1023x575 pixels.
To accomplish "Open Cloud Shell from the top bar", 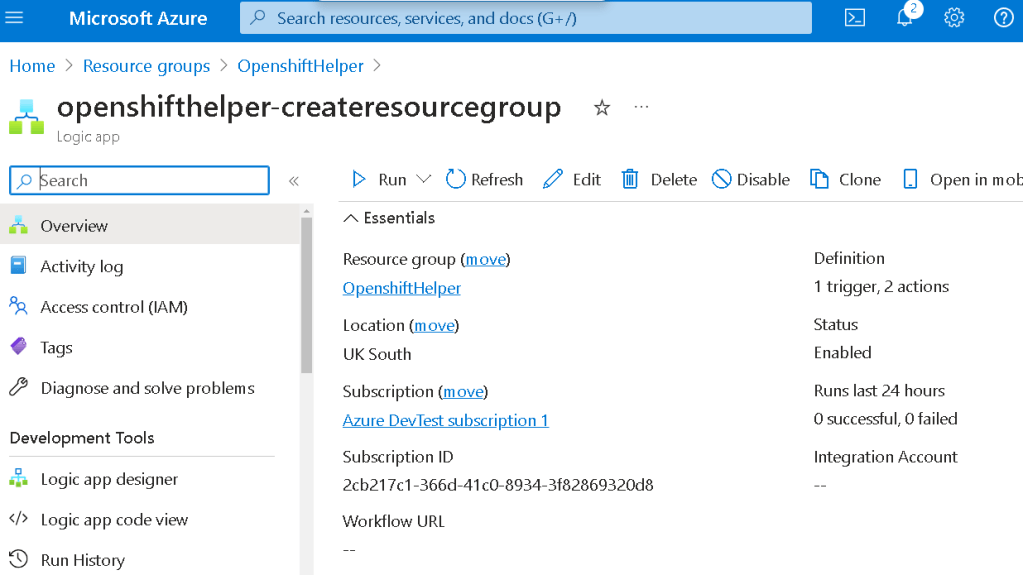I will (x=855, y=18).
